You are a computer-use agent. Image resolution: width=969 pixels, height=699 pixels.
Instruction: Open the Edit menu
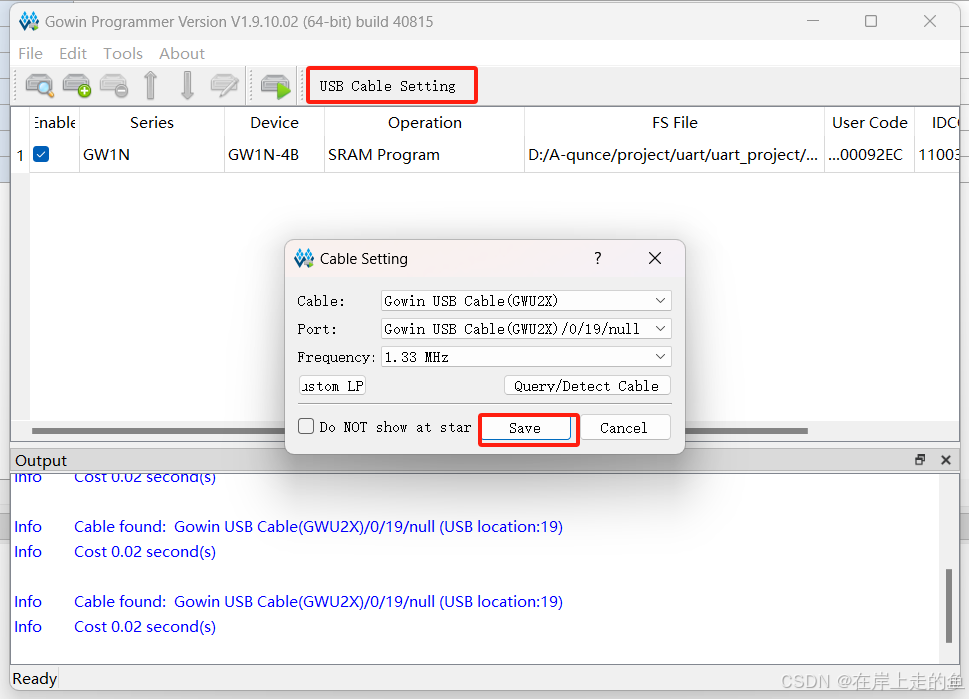tap(73, 54)
